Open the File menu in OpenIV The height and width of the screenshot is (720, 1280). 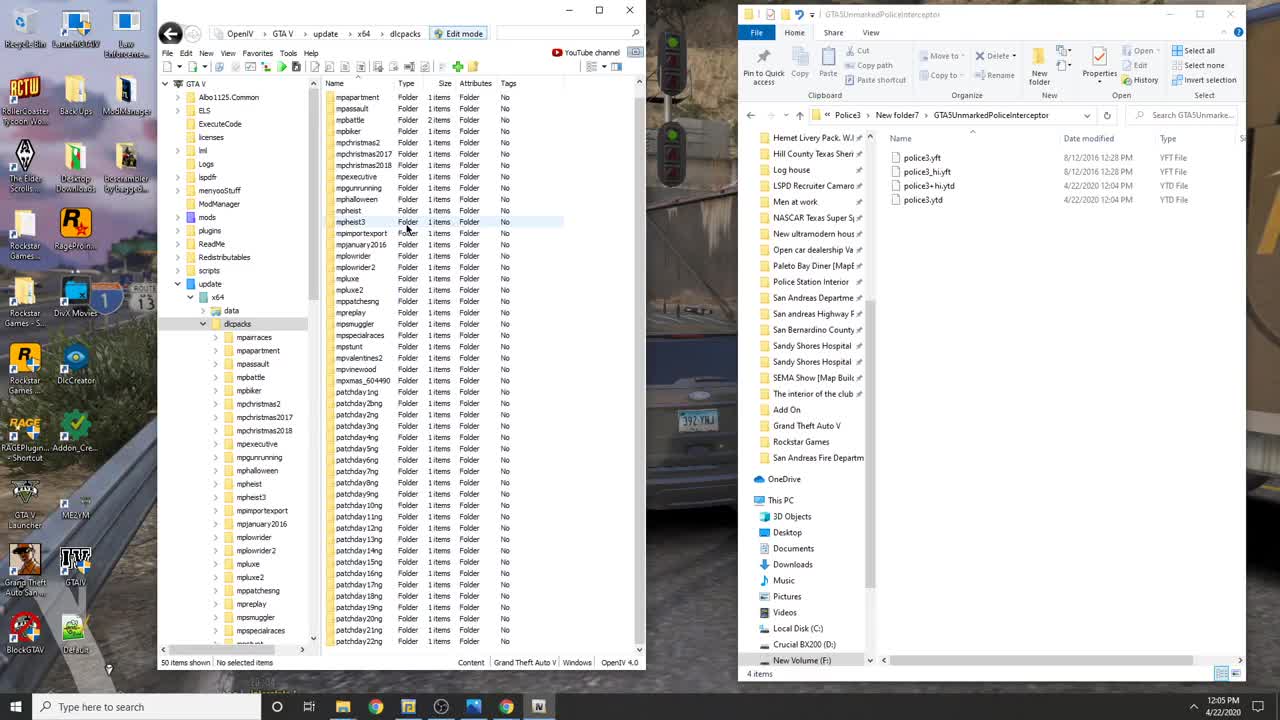point(168,53)
